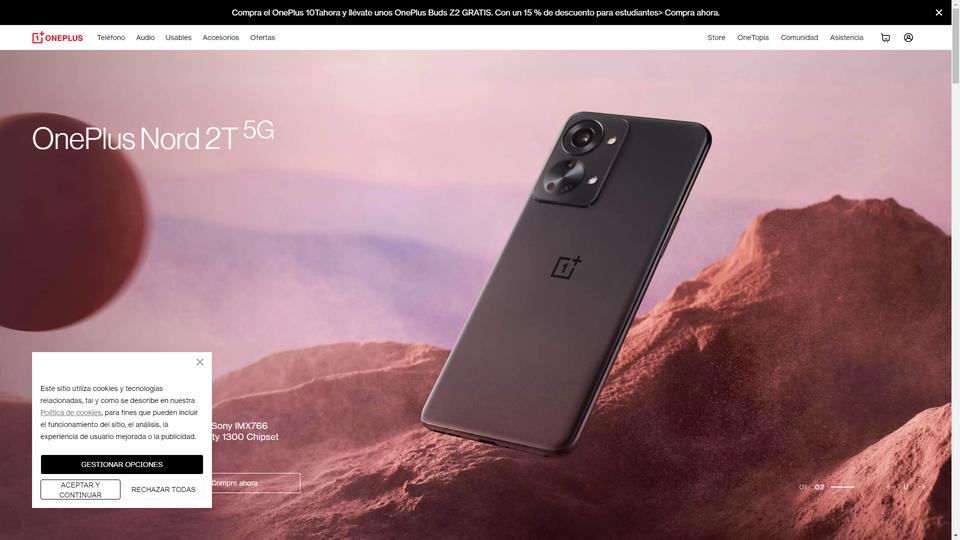The width and height of the screenshot is (960, 540).
Task: Pause the hero carousel autoplay
Action: coord(906,487)
